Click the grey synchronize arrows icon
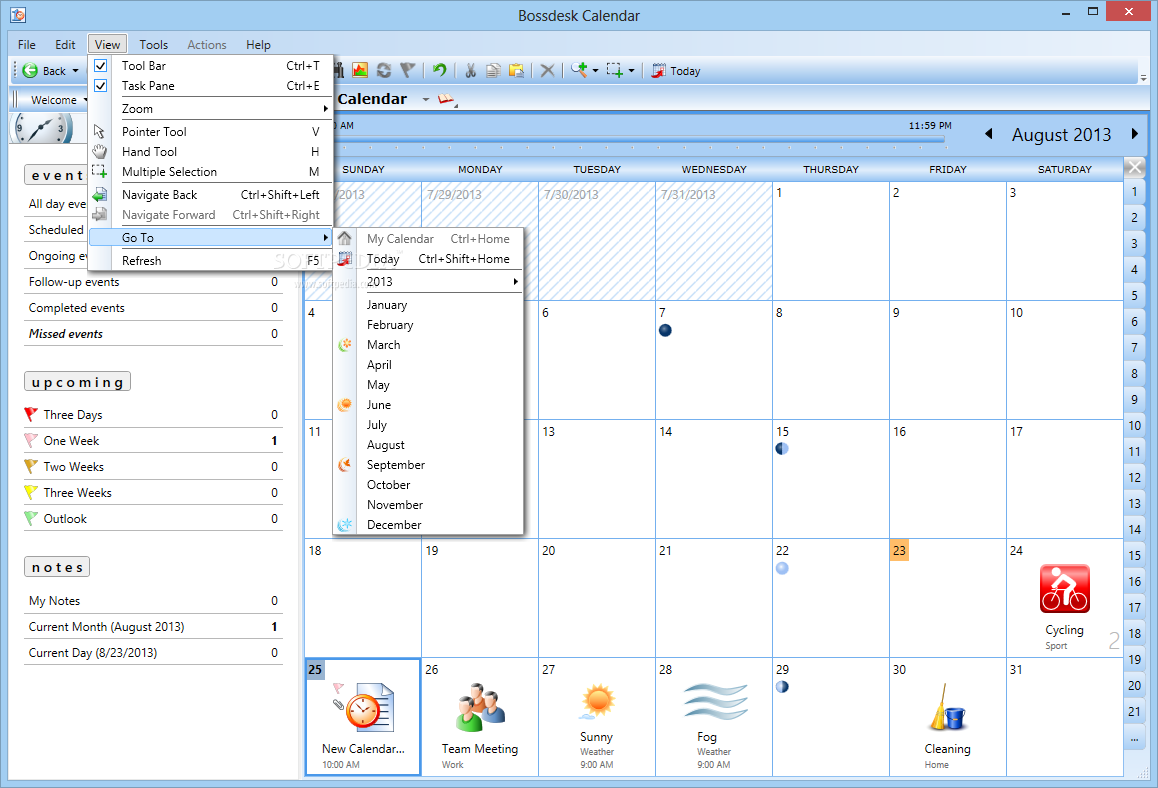The height and width of the screenshot is (788, 1158). point(384,70)
